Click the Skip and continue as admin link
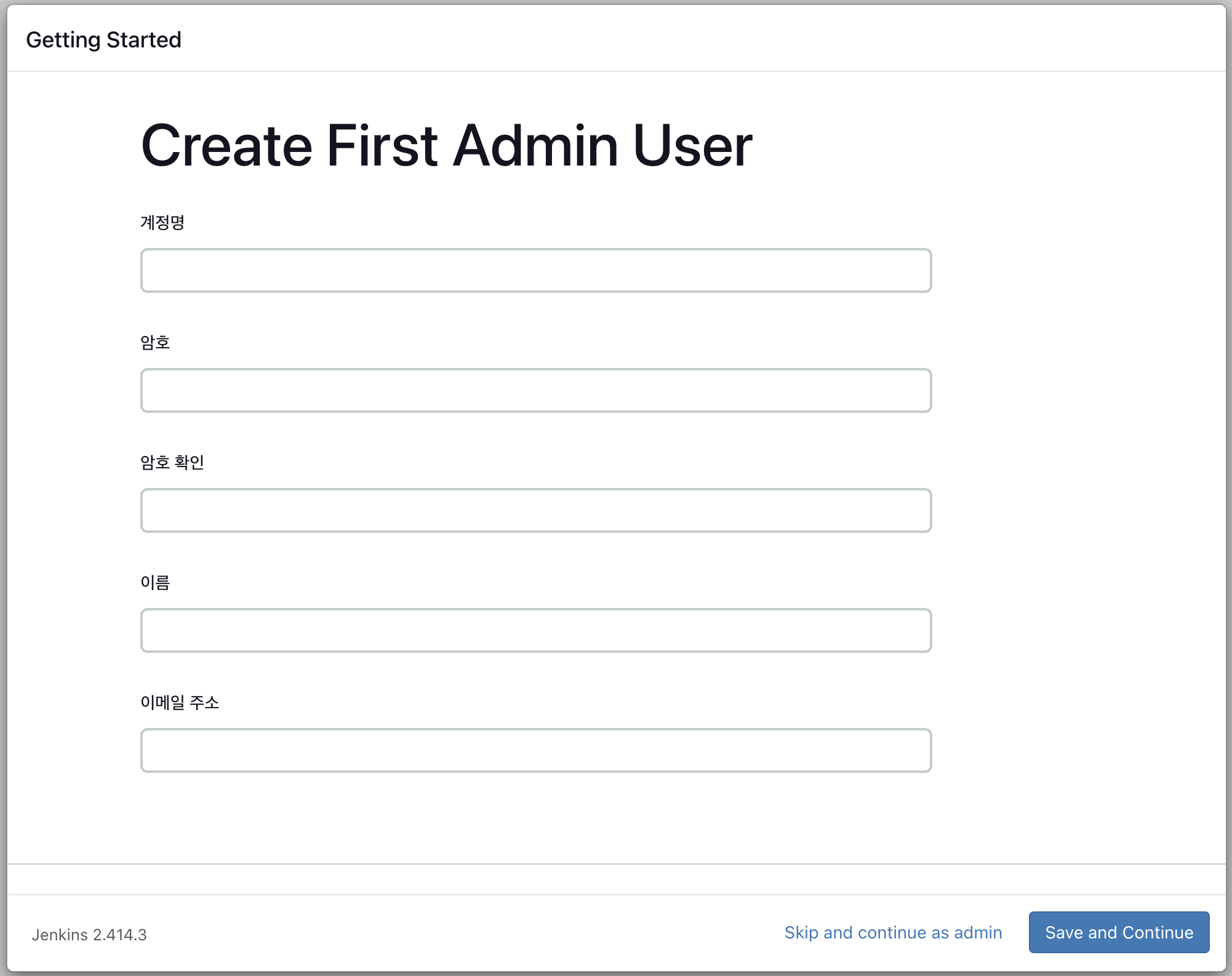 coord(893,932)
